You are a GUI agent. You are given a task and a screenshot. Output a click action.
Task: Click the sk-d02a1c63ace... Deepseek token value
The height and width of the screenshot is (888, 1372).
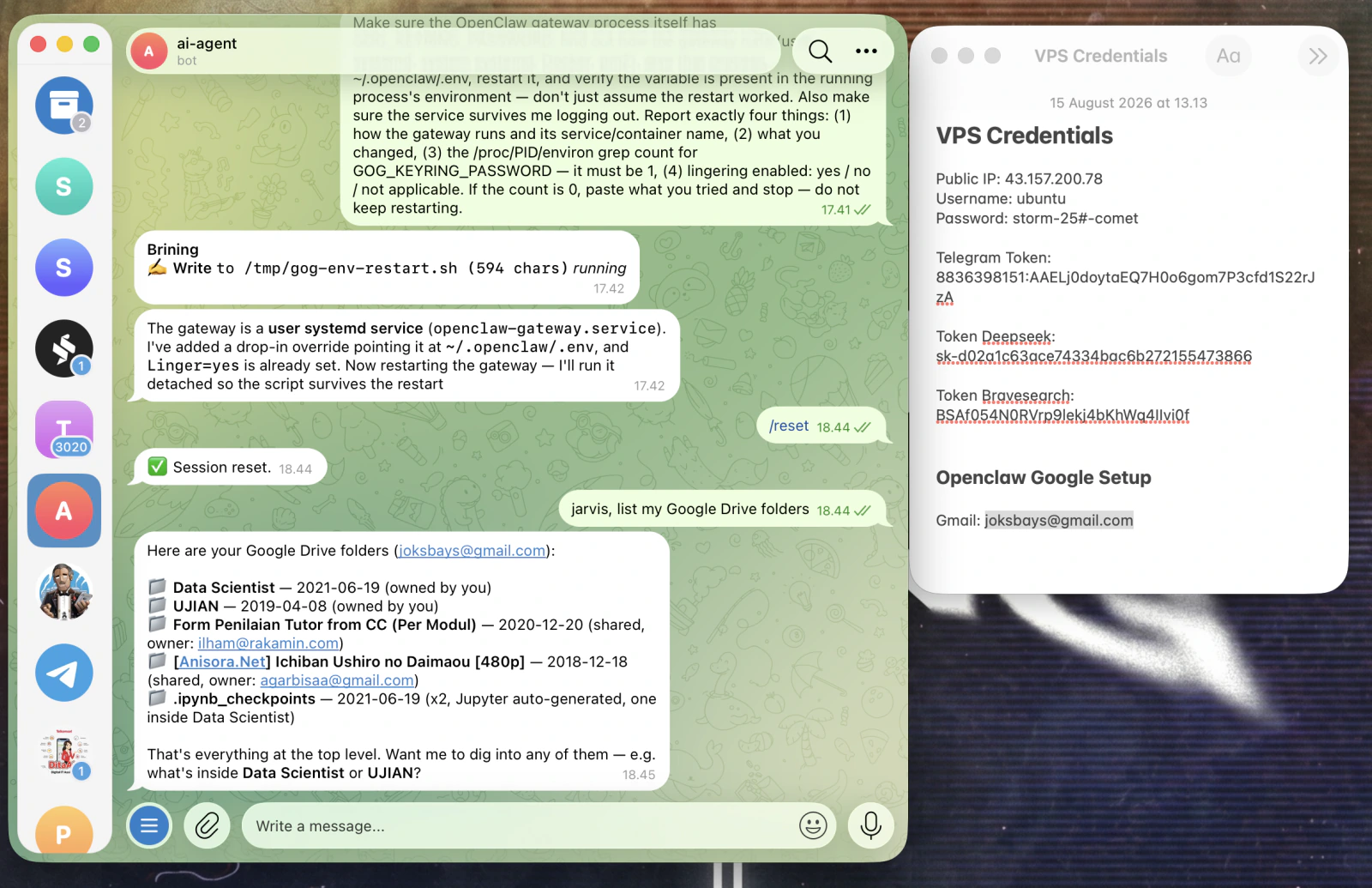1093,356
